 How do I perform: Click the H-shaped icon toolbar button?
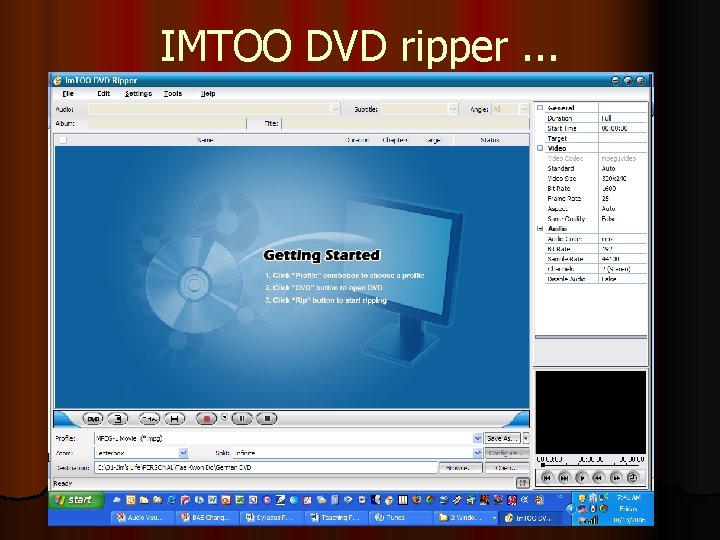click(174, 419)
